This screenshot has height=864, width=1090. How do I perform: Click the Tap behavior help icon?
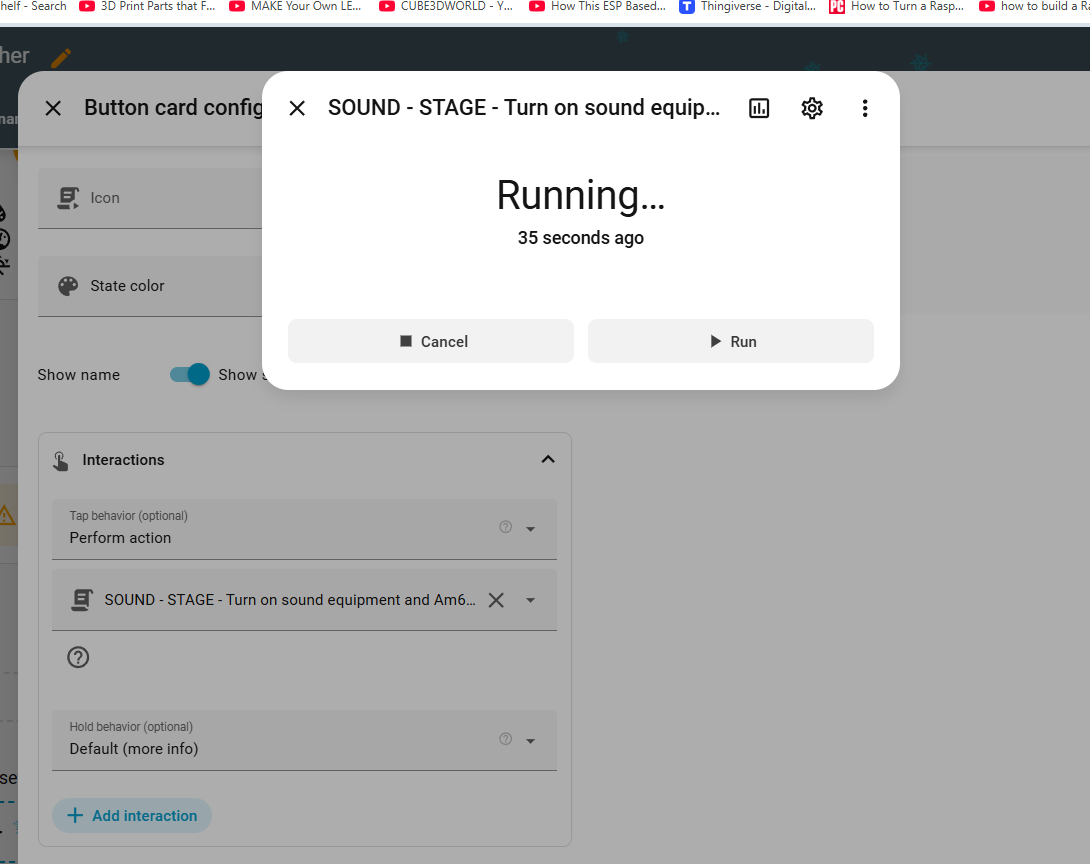(505, 527)
